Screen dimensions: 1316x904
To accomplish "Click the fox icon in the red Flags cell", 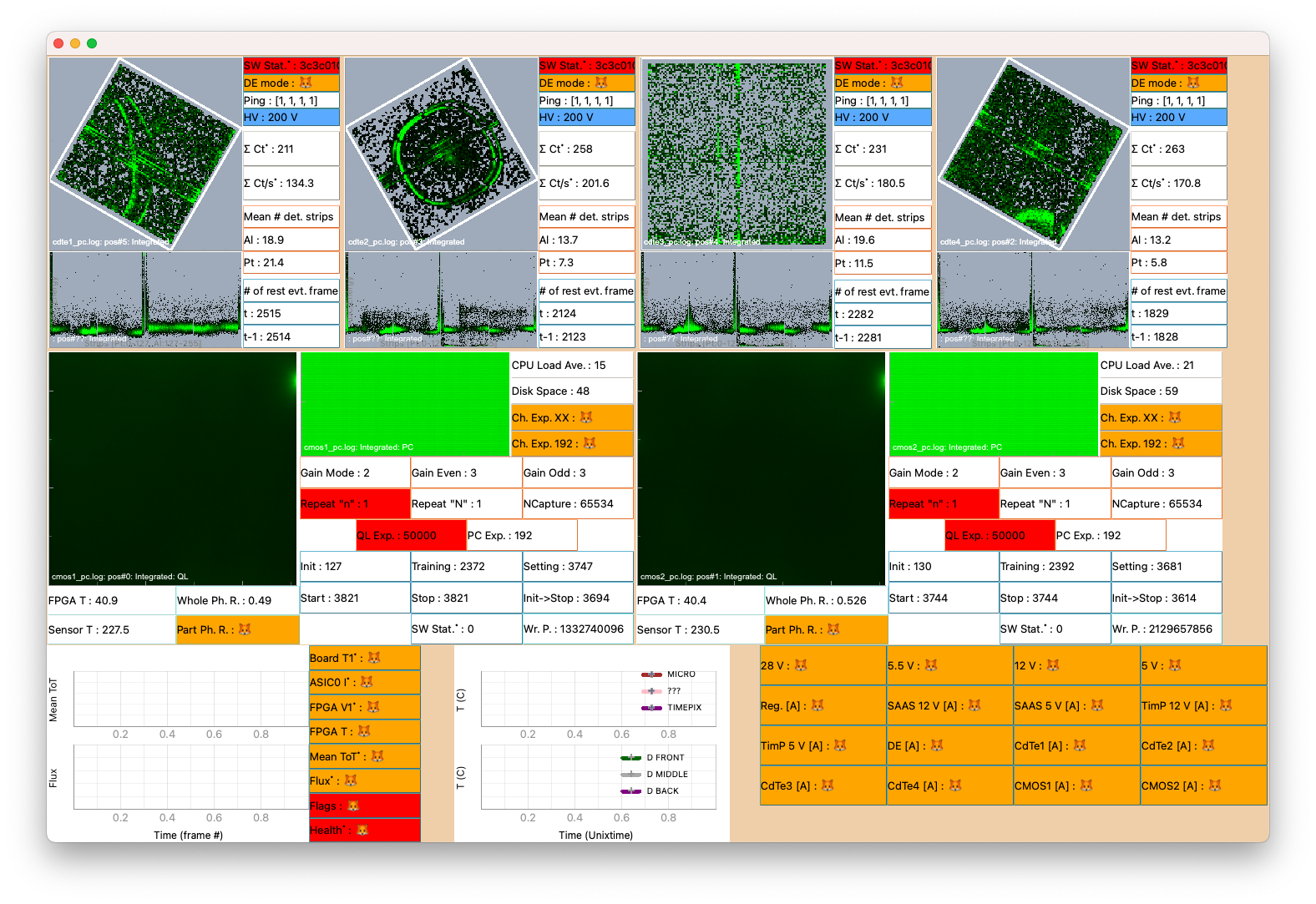I will [353, 806].
